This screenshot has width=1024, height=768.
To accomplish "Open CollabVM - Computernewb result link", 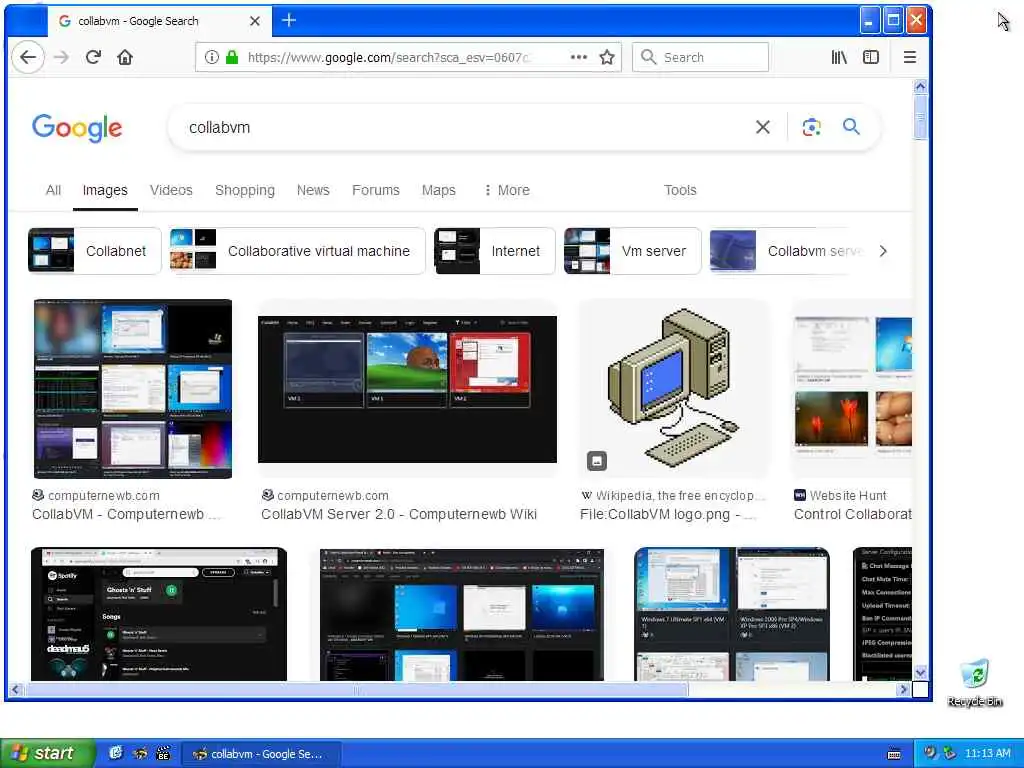I will coord(126,515).
